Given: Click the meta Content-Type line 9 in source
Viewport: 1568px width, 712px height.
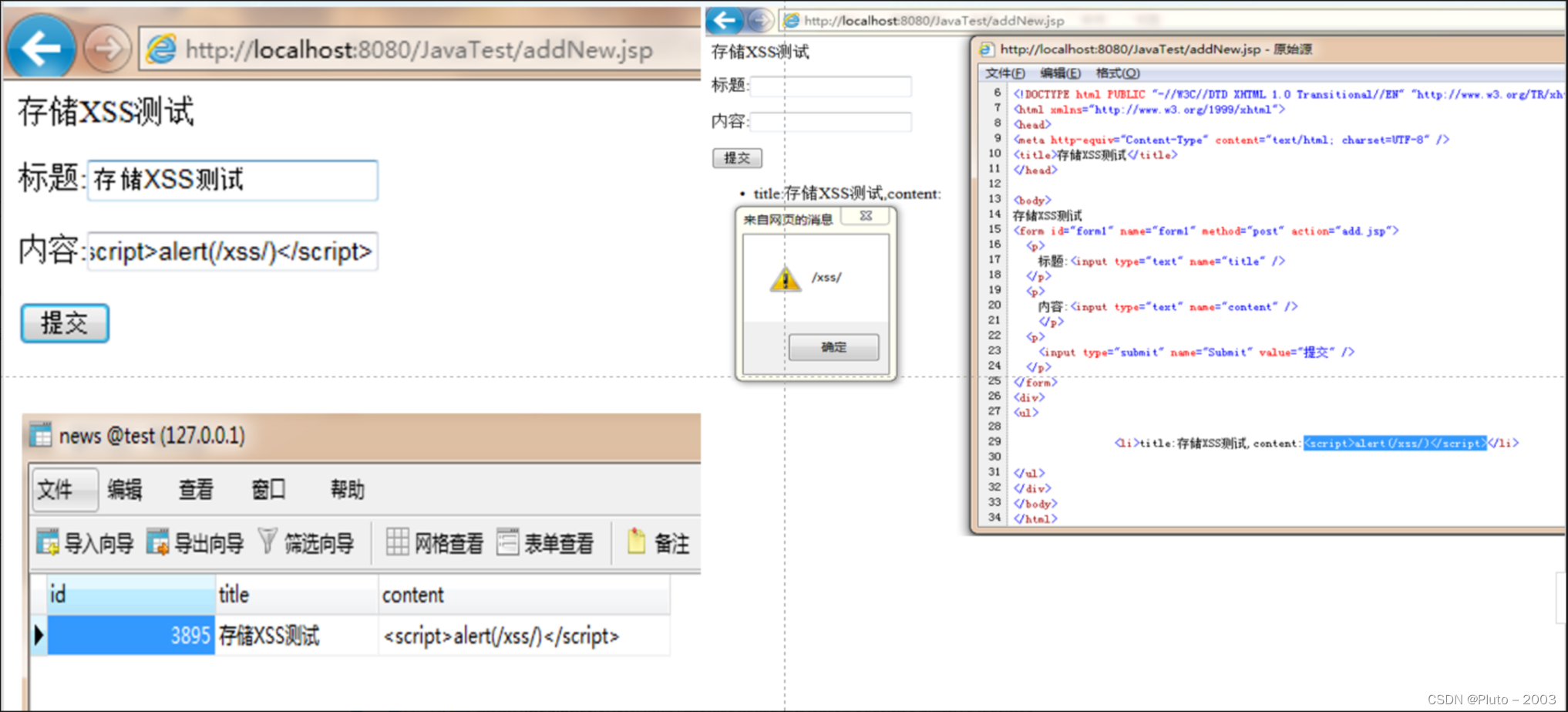Looking at the screenshot, I should (x=1231, y=140).
